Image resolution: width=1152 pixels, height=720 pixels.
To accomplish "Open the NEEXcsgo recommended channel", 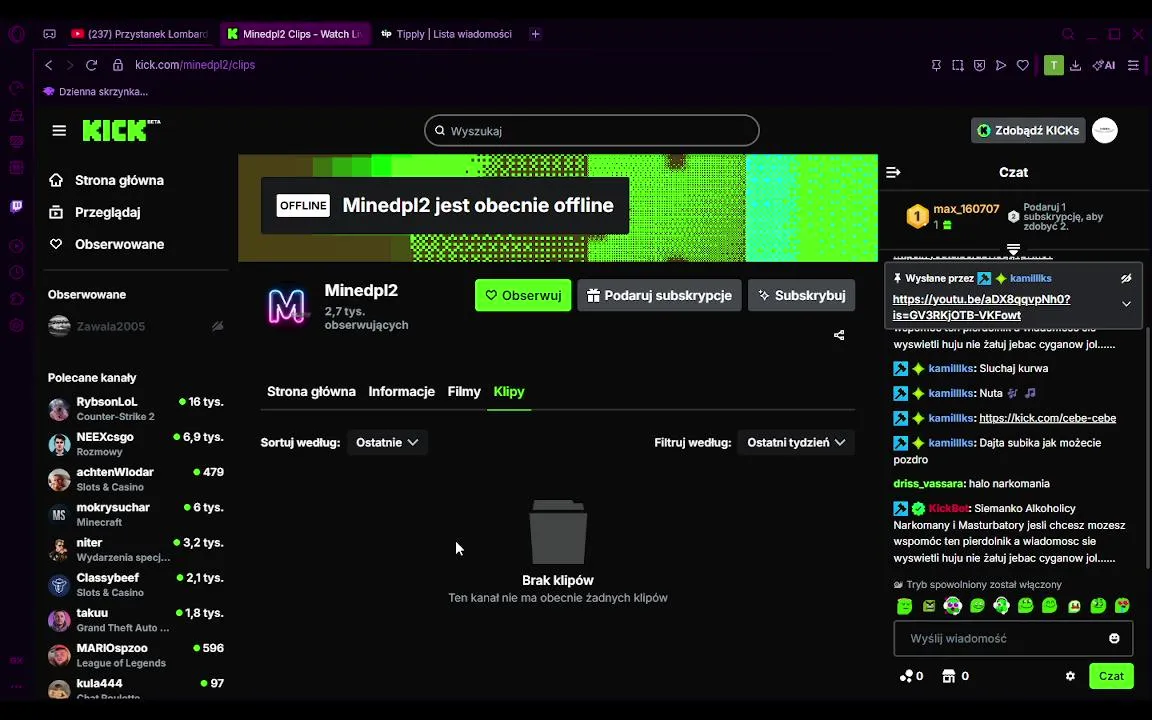I will (135, 444).
